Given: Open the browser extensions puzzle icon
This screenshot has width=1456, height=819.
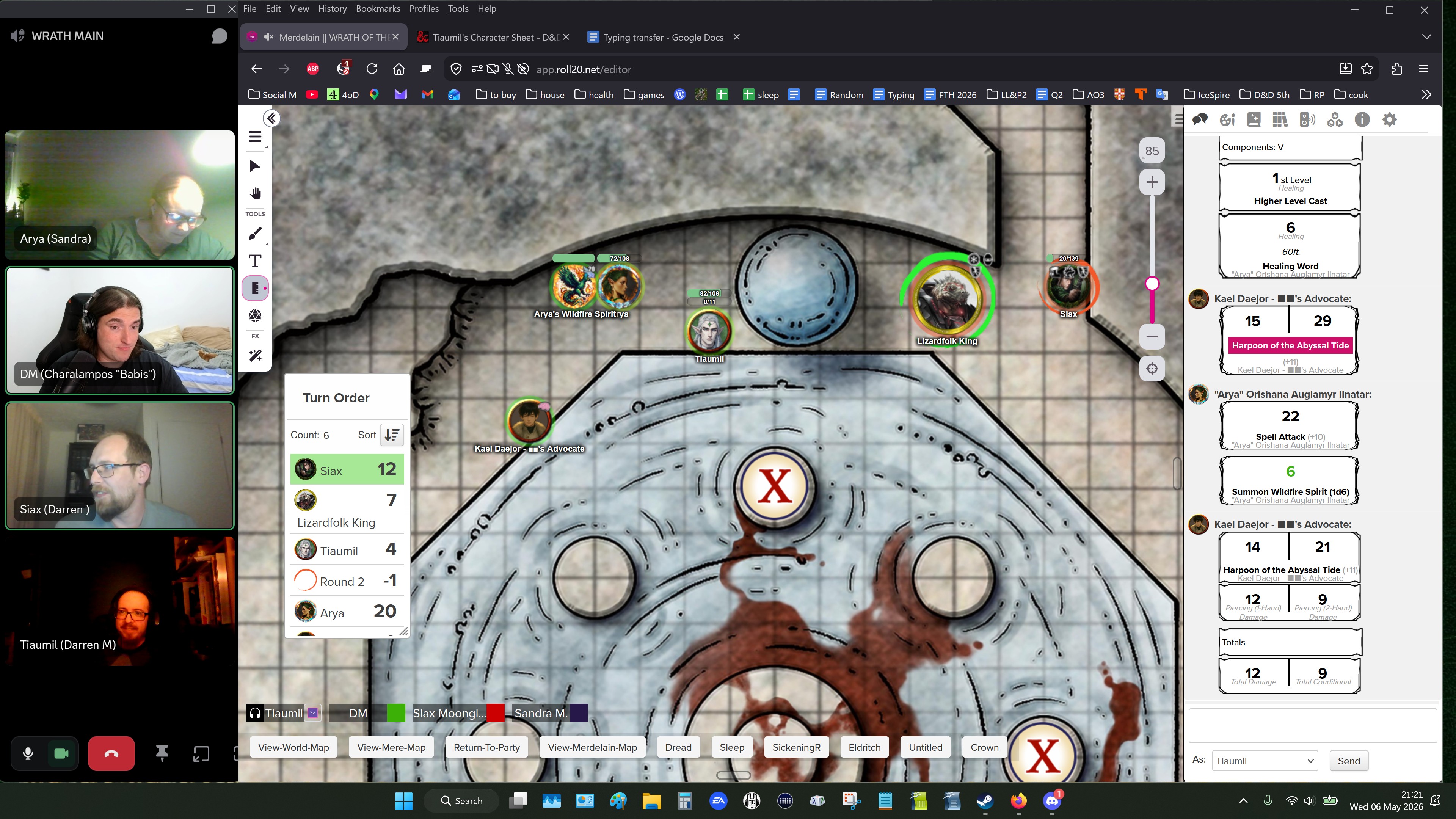Looking at the screenshot, I should tap(1396, 69).
